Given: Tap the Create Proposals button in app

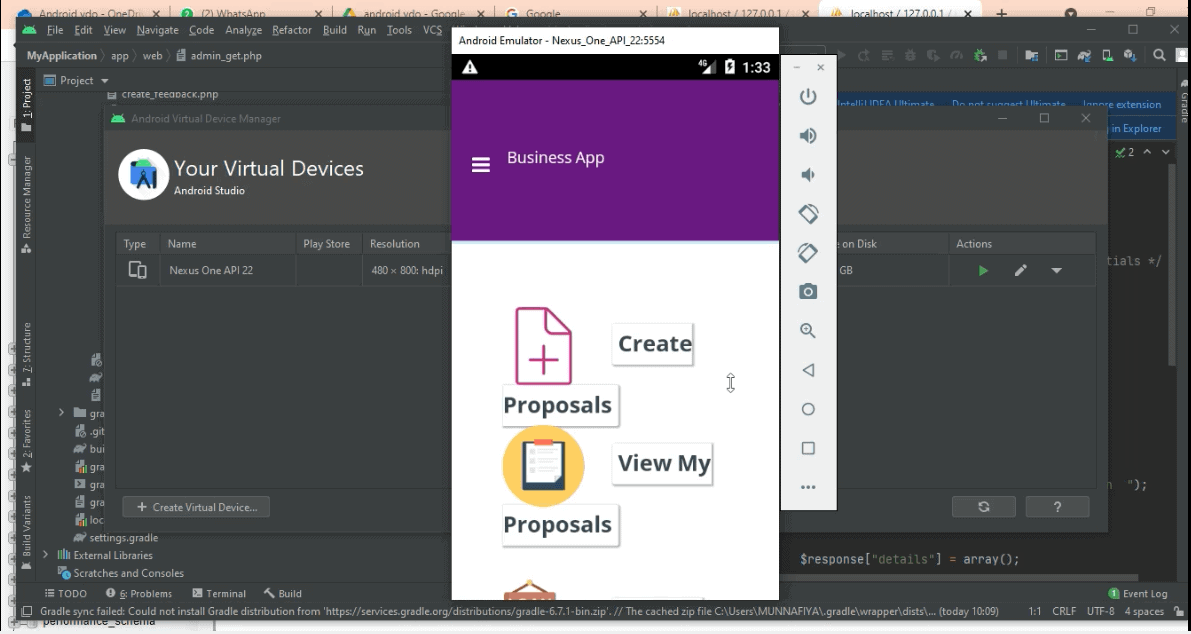Looking at the screenshot, I should pyautogui.click(x=653, y=344).
